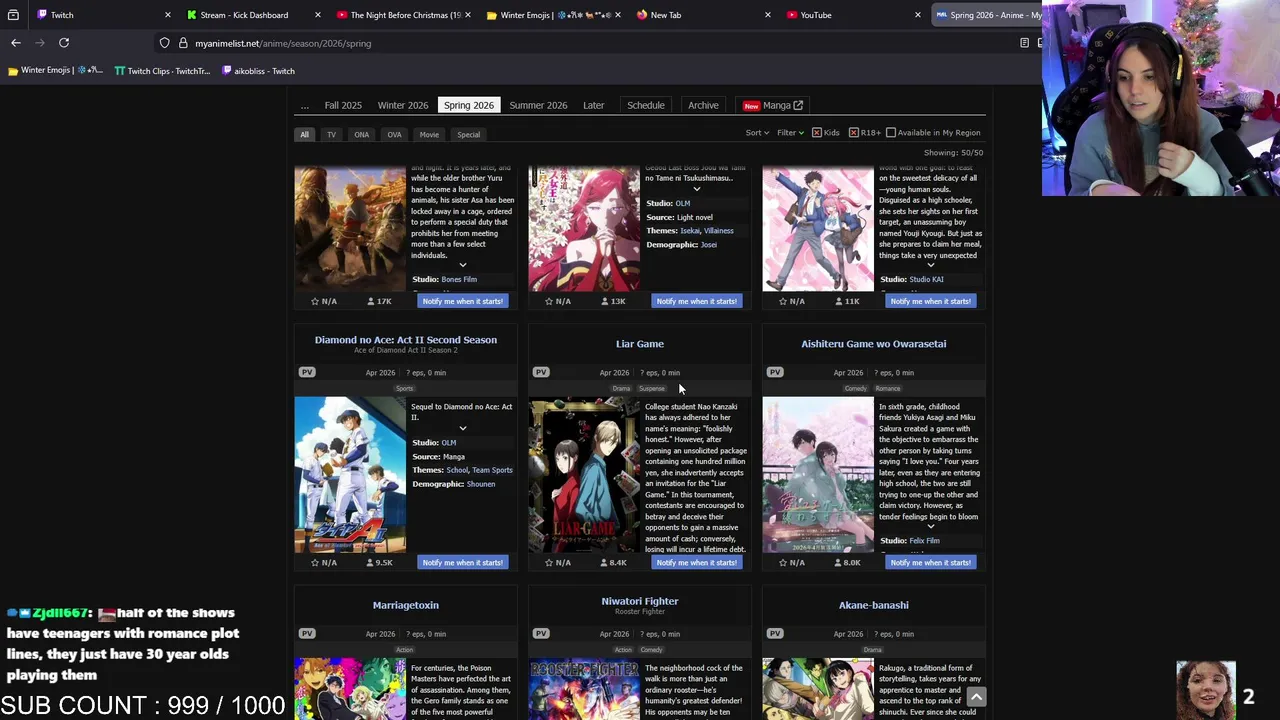
Task: Open Twitch Clips bookmark in bookmarks bar
Action: (162, 71)
